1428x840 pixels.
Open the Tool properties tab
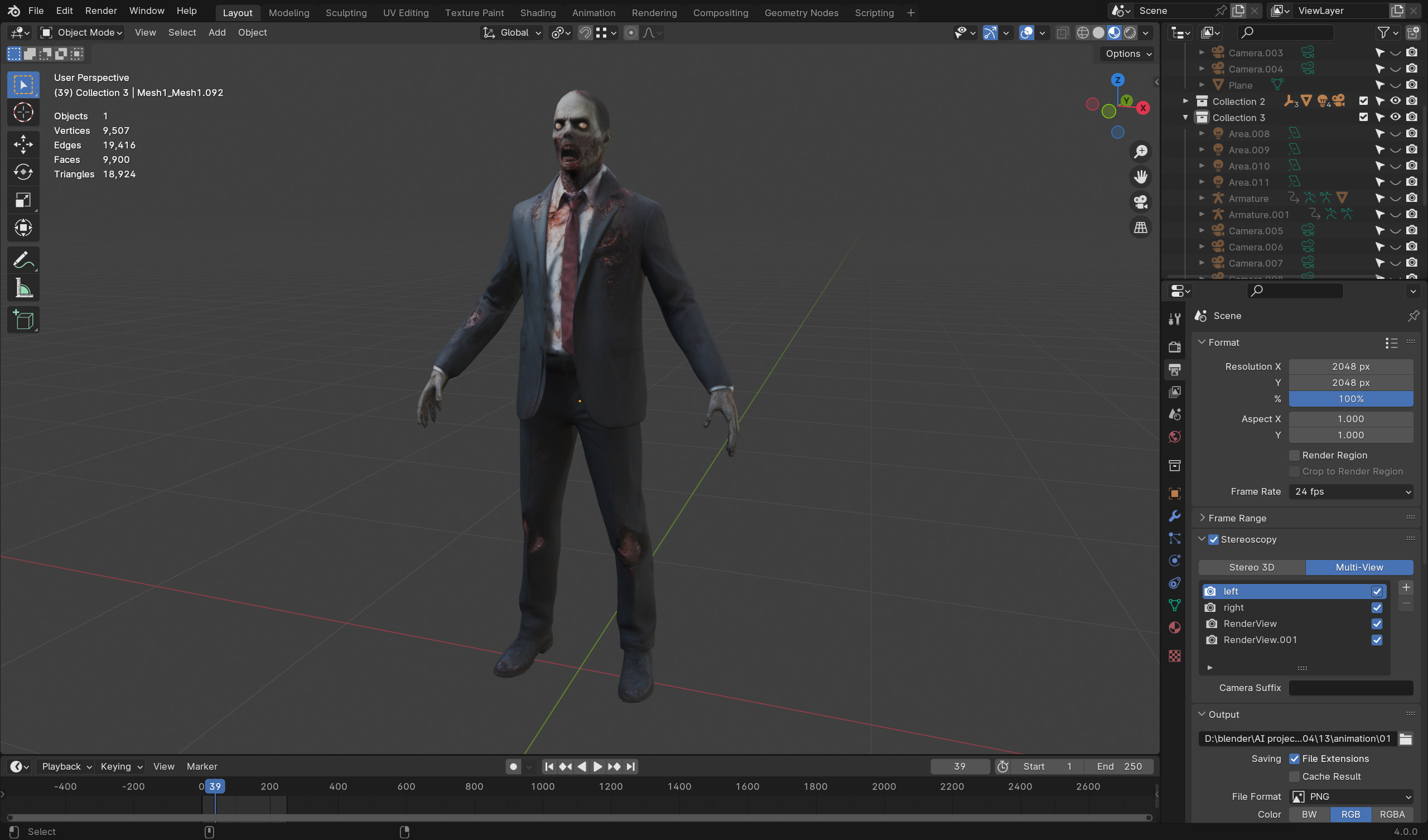pyautogui.click(x=1174, y=319)
